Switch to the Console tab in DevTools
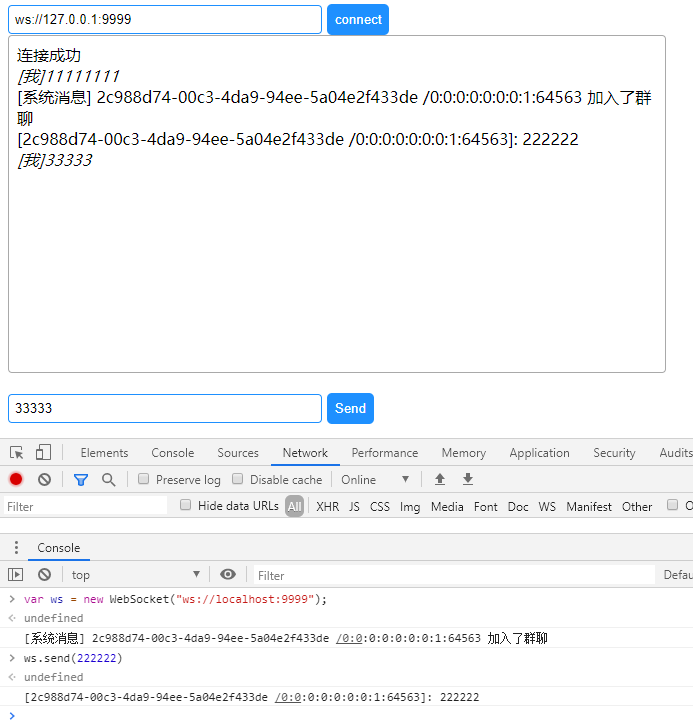The height and width of the screenshot is (722, 693). click(173, 453)
